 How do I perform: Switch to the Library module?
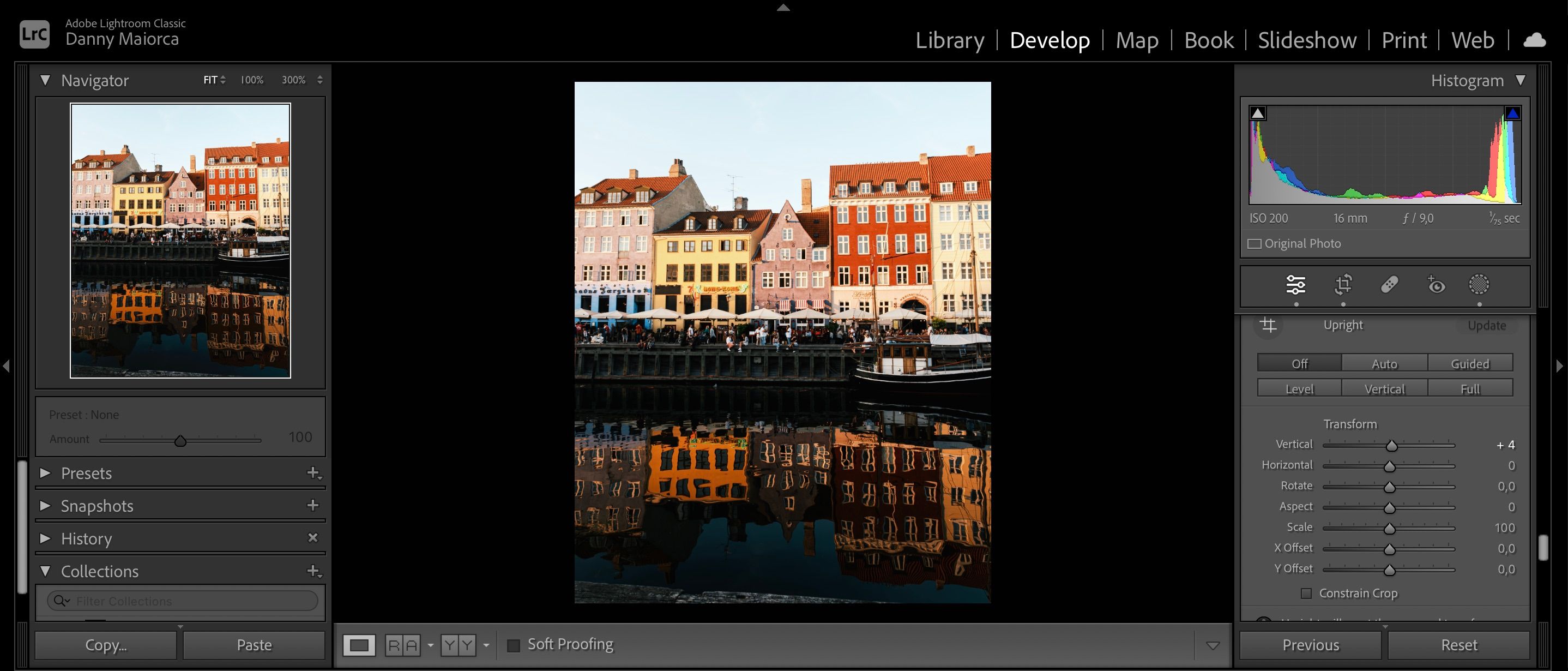[950, 40]
